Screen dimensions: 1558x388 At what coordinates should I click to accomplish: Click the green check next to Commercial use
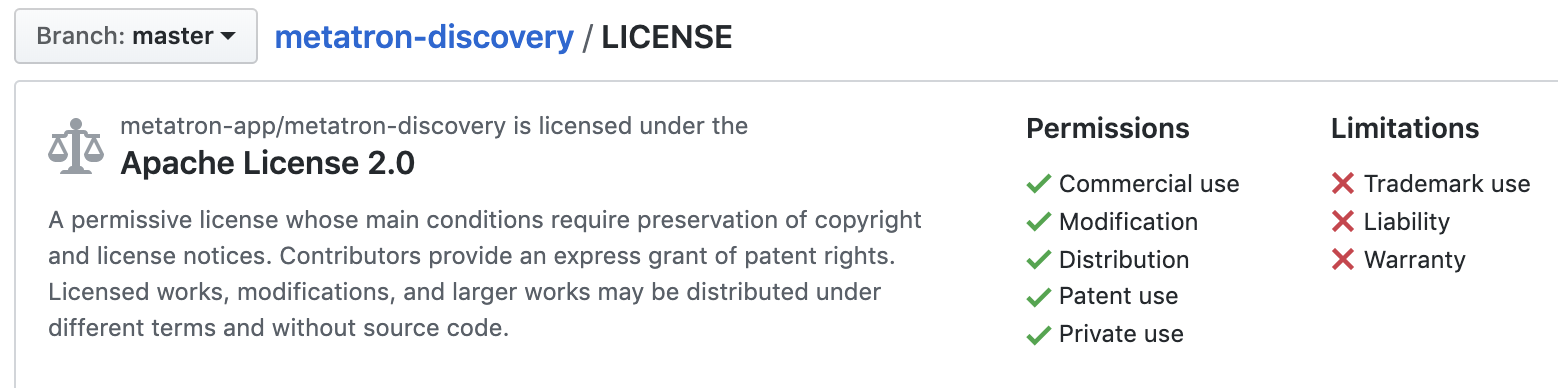click(1039, 184)
